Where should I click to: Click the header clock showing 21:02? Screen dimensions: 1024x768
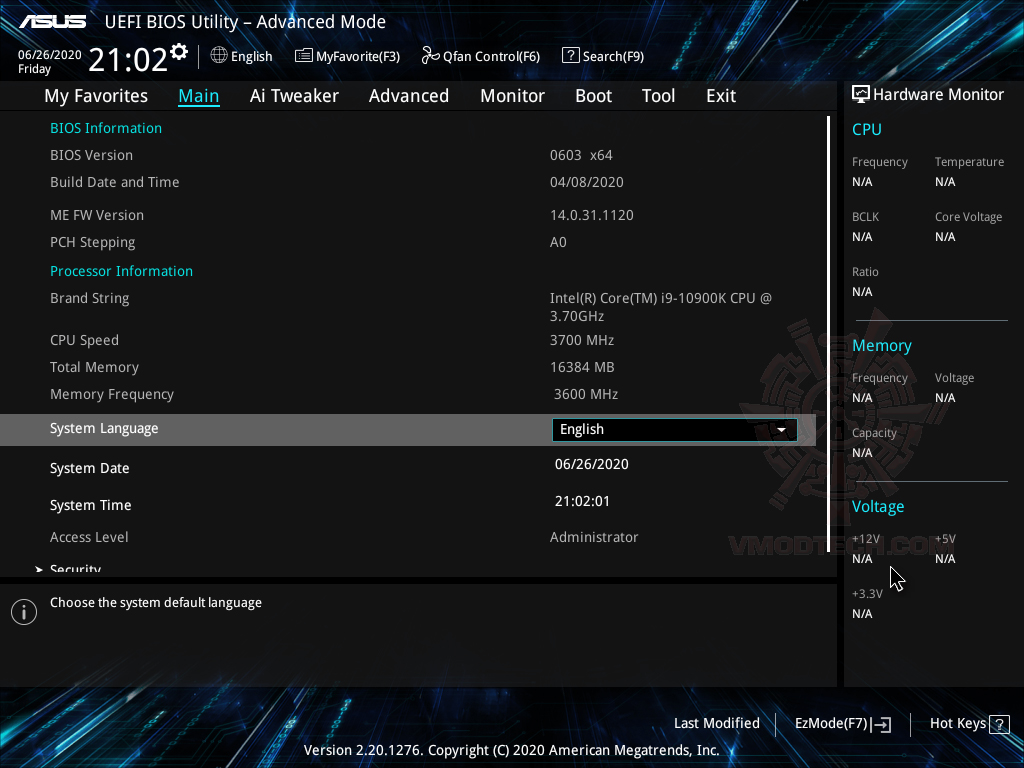(x=128, y=59)
